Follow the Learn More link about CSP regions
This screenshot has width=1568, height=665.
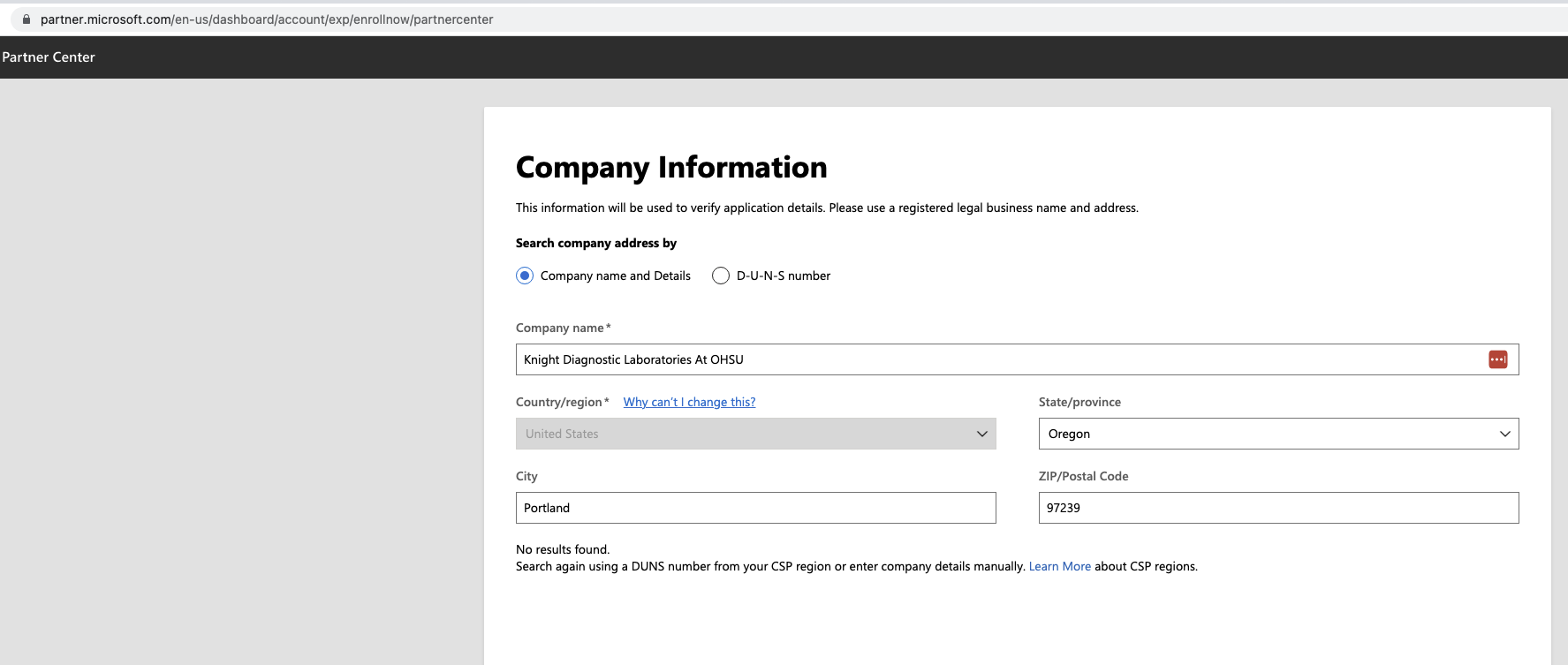point(1059,566)
